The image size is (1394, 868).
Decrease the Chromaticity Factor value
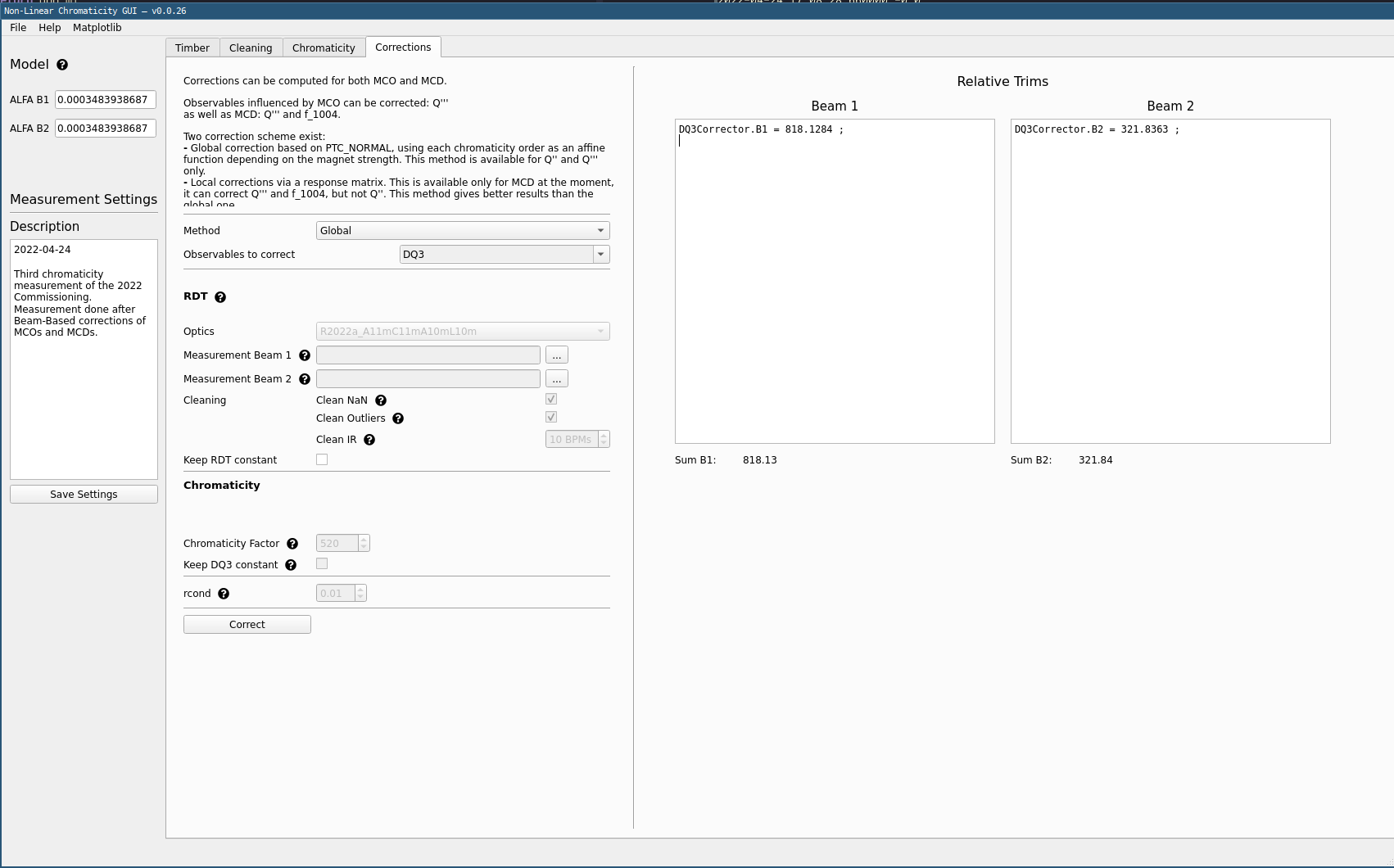[x=364, y=548]
